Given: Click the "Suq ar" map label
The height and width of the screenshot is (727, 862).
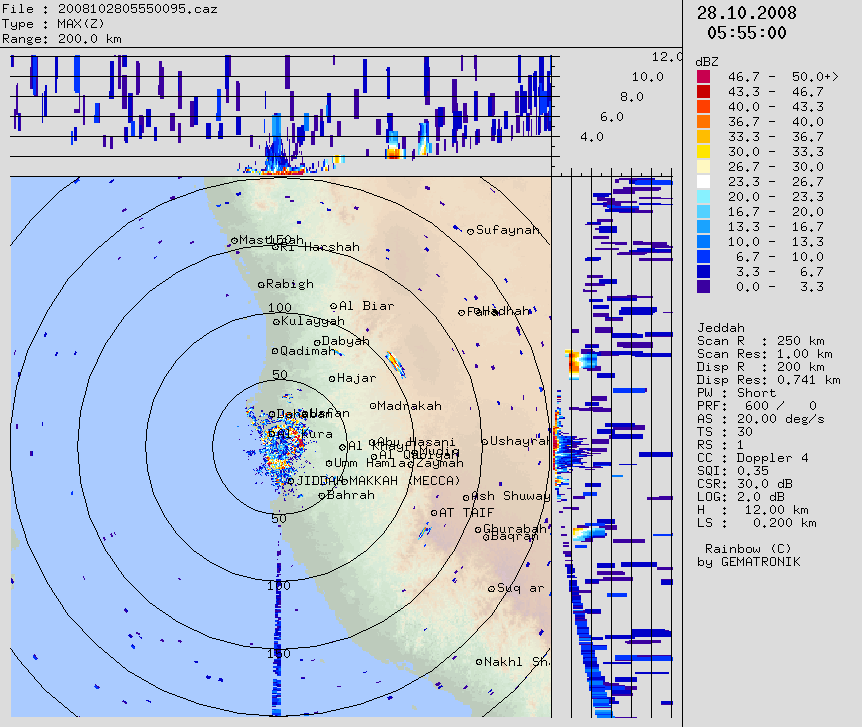Looking at the screenshot, I should click(x=520, y=588).
